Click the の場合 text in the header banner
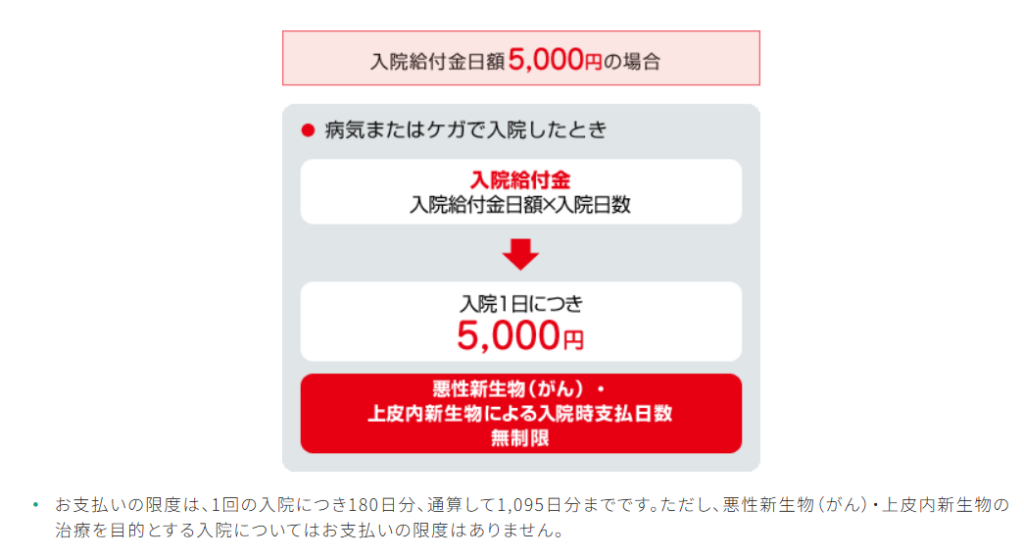Image resolution: width=1024 pixels, height=559 pixels. [x=632, y=62]
